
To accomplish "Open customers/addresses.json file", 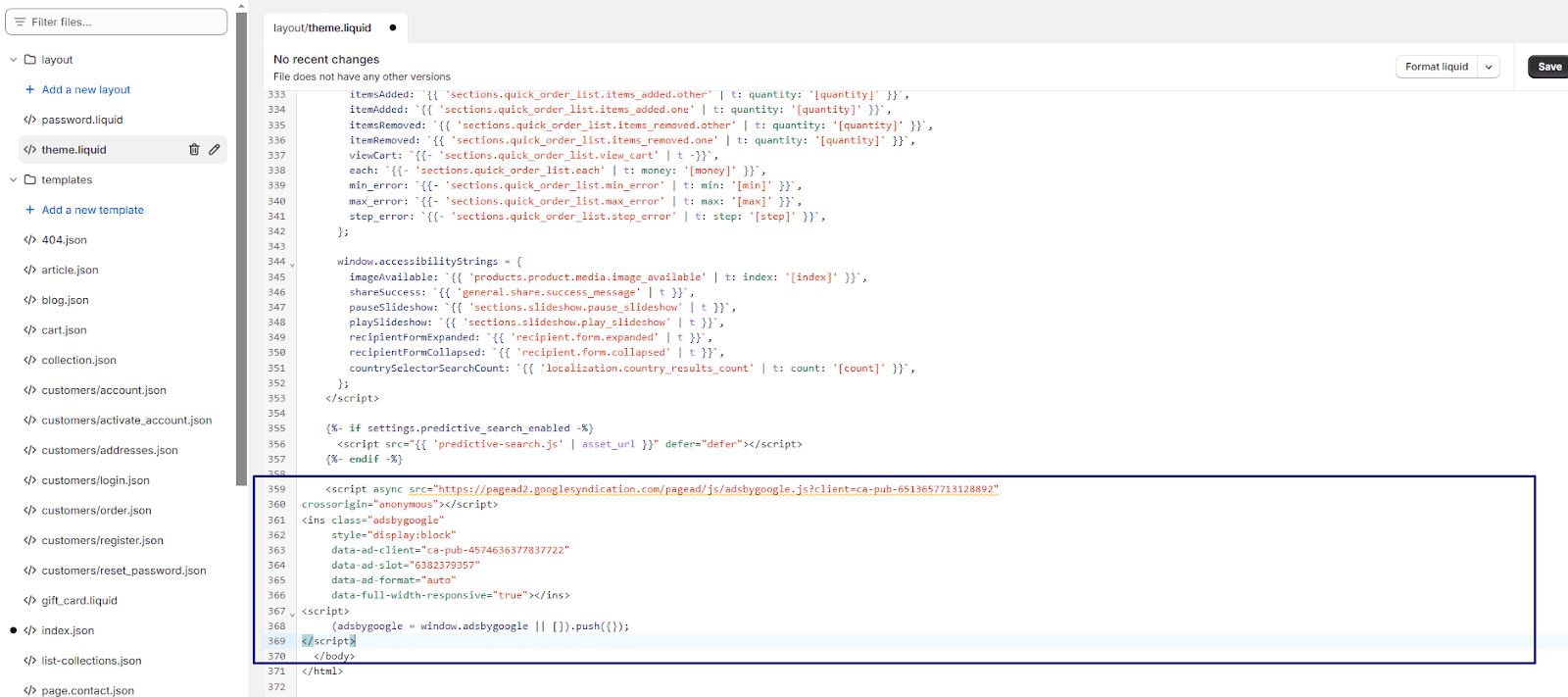I will click(x=110, y=451).
